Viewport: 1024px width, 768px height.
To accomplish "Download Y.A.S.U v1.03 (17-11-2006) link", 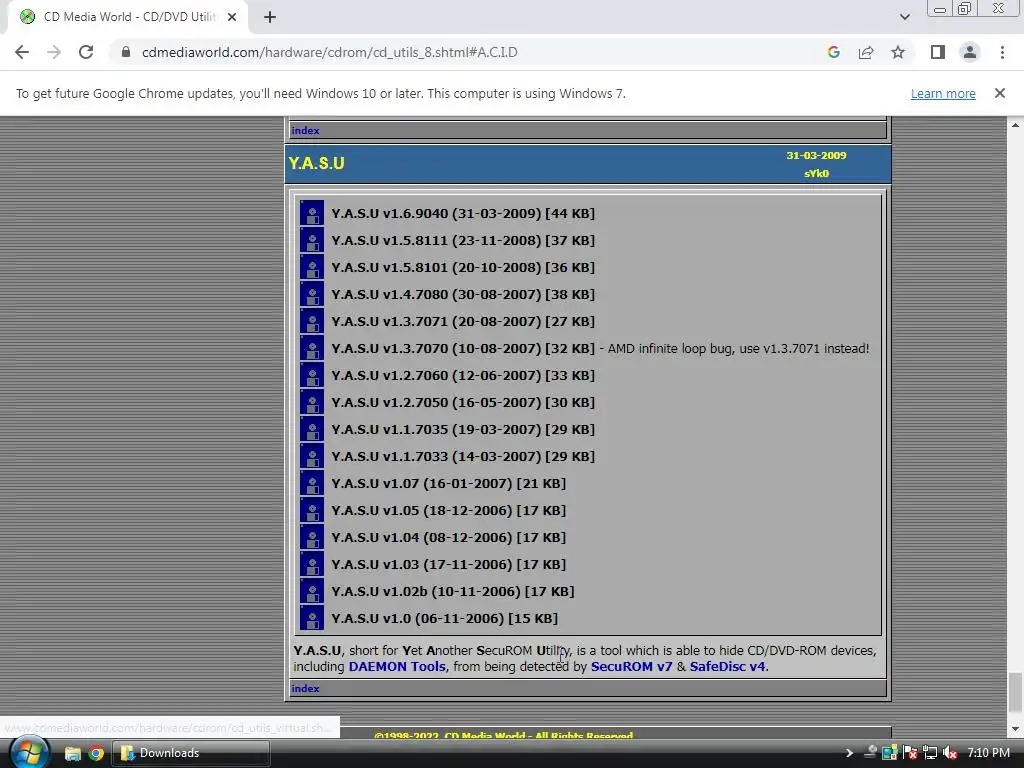I will [x=449, y=564].
